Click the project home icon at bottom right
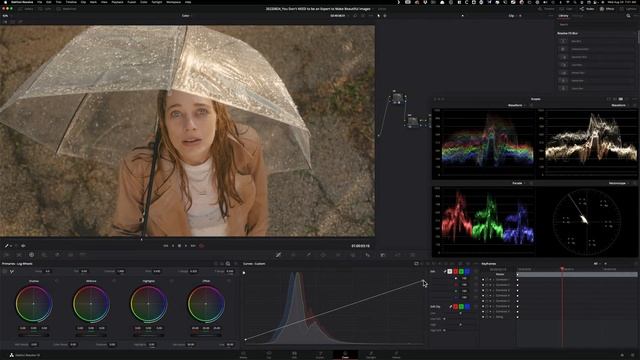This screenshot has height=360, width=640. (x=622, y=356)
